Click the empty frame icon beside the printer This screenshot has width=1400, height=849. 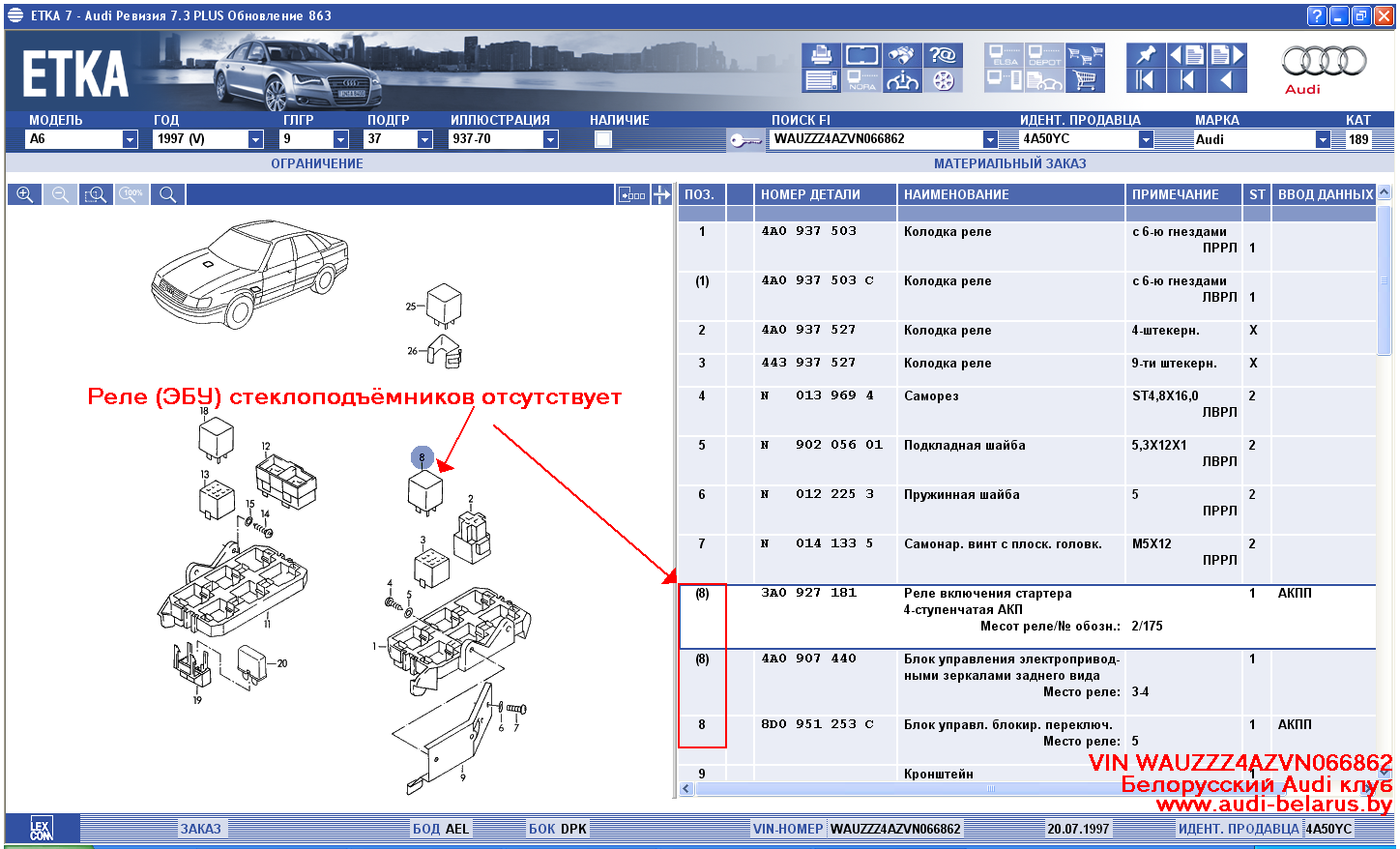861,55
